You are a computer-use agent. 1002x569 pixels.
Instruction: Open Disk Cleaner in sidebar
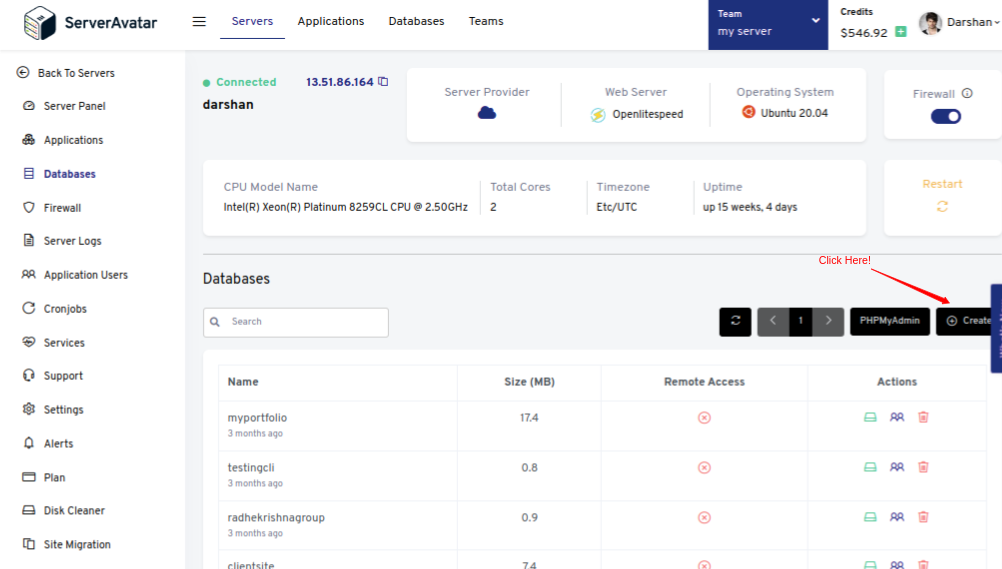(63, 511)
